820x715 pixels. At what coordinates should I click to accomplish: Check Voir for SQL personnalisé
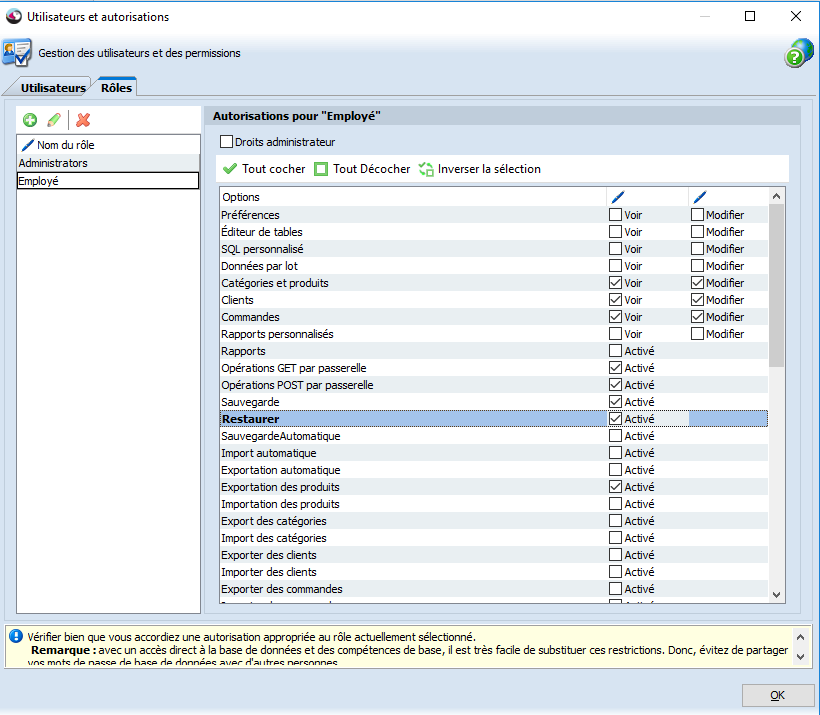(616, 249)
